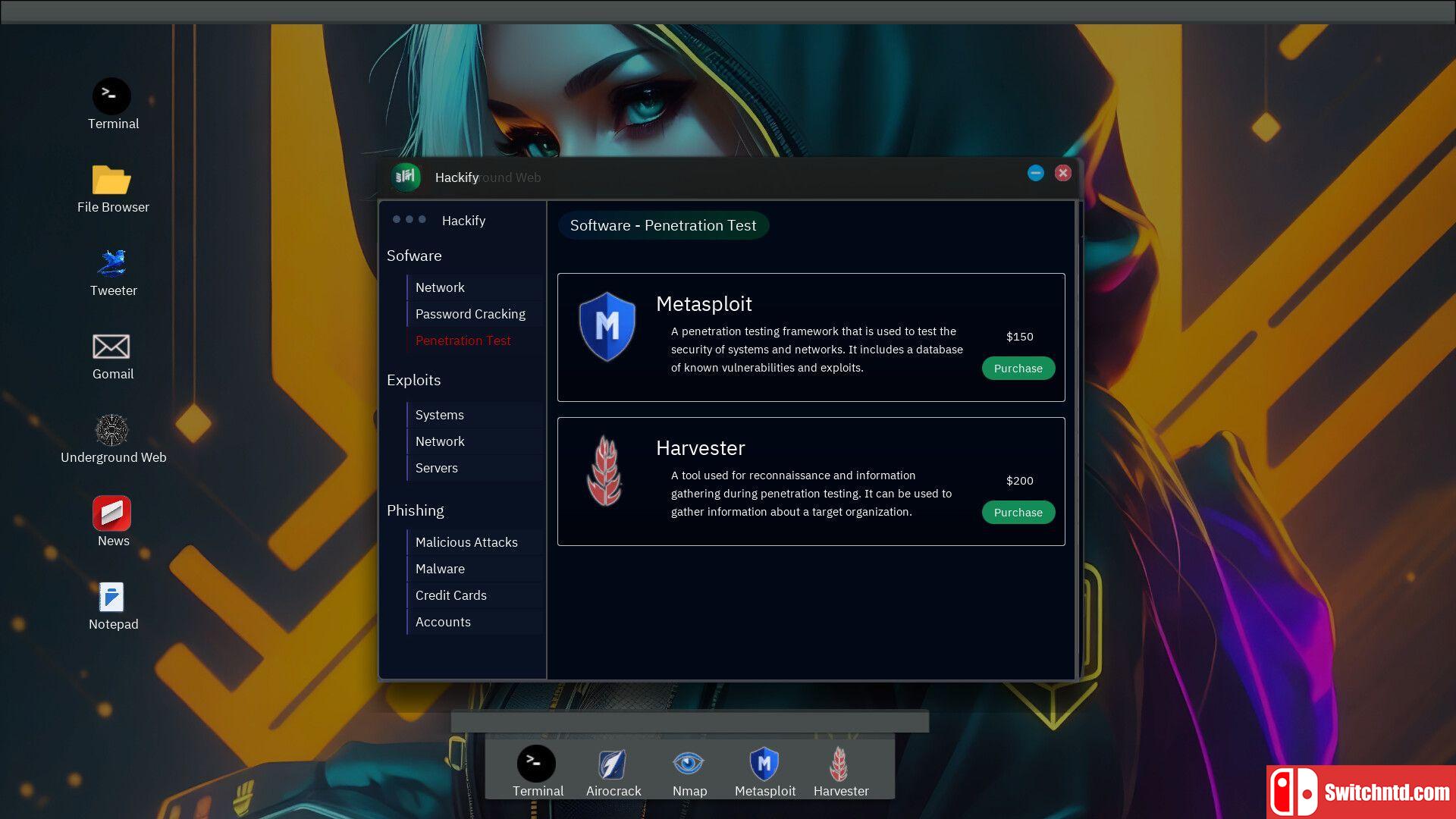Launch Airocrack from the dock
The height and width of the screenshot is (819, 1456).
tap(613, 764)
